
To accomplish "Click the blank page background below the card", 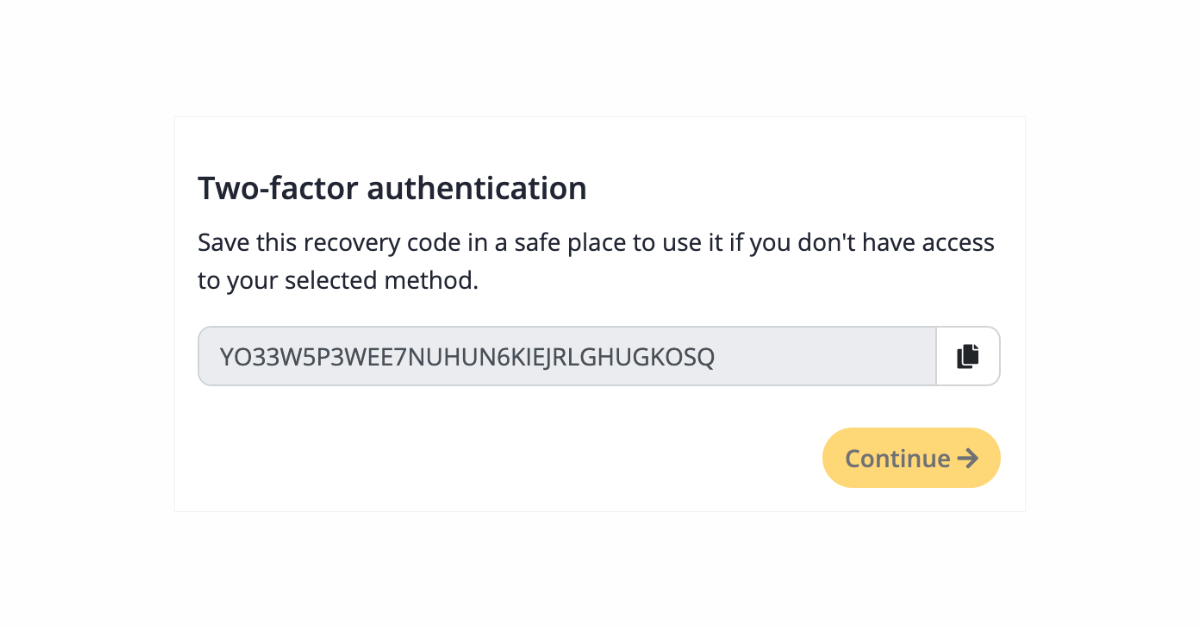I will 600,570.
